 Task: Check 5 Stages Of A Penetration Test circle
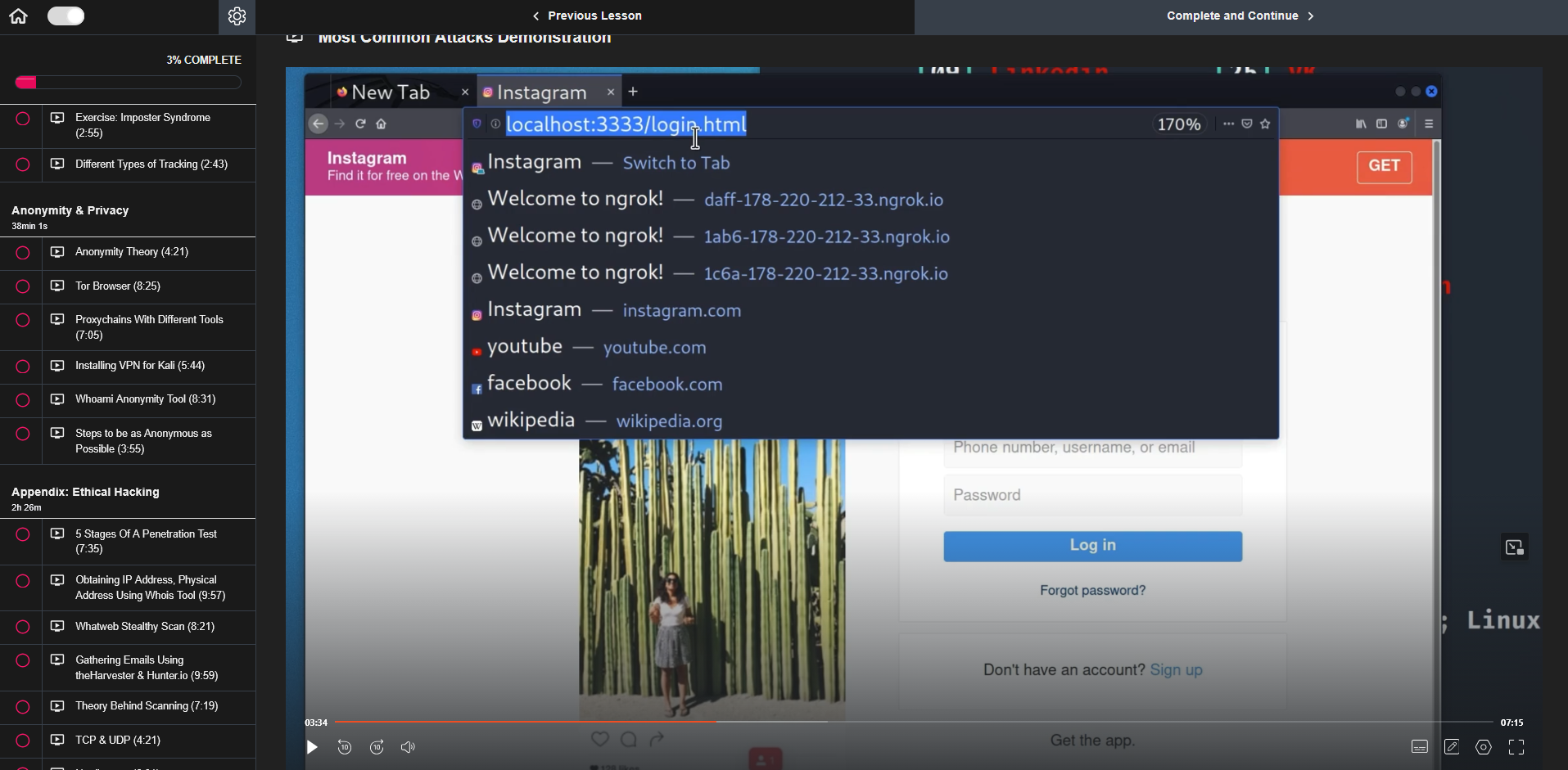coord(23,534)
